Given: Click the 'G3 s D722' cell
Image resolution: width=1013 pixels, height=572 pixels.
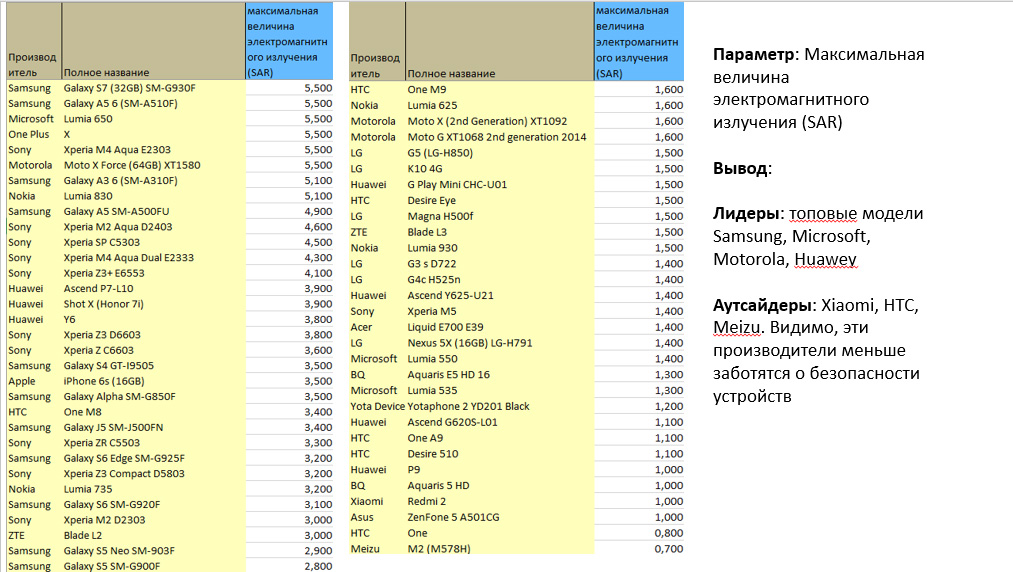Looking at the screenshot, I should [x=500, y=264].
